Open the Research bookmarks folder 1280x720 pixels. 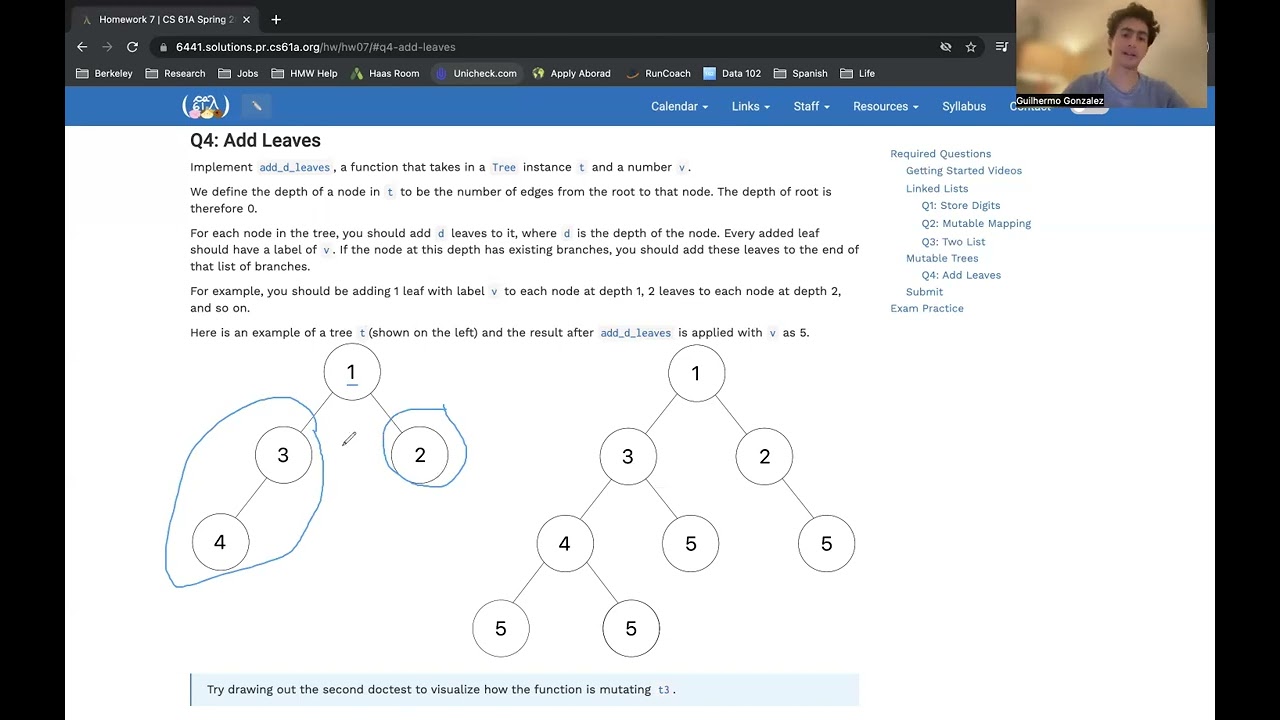click(x=175, y=73)
